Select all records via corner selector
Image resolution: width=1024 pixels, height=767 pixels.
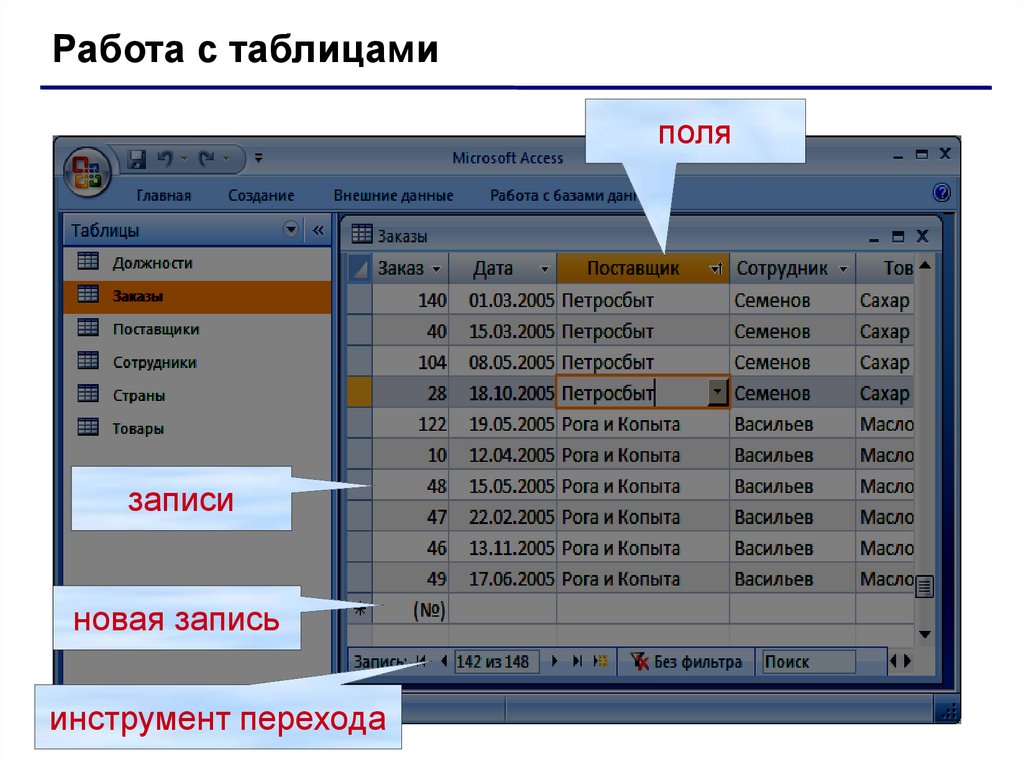pyautogui.click(x=359, y=269)
